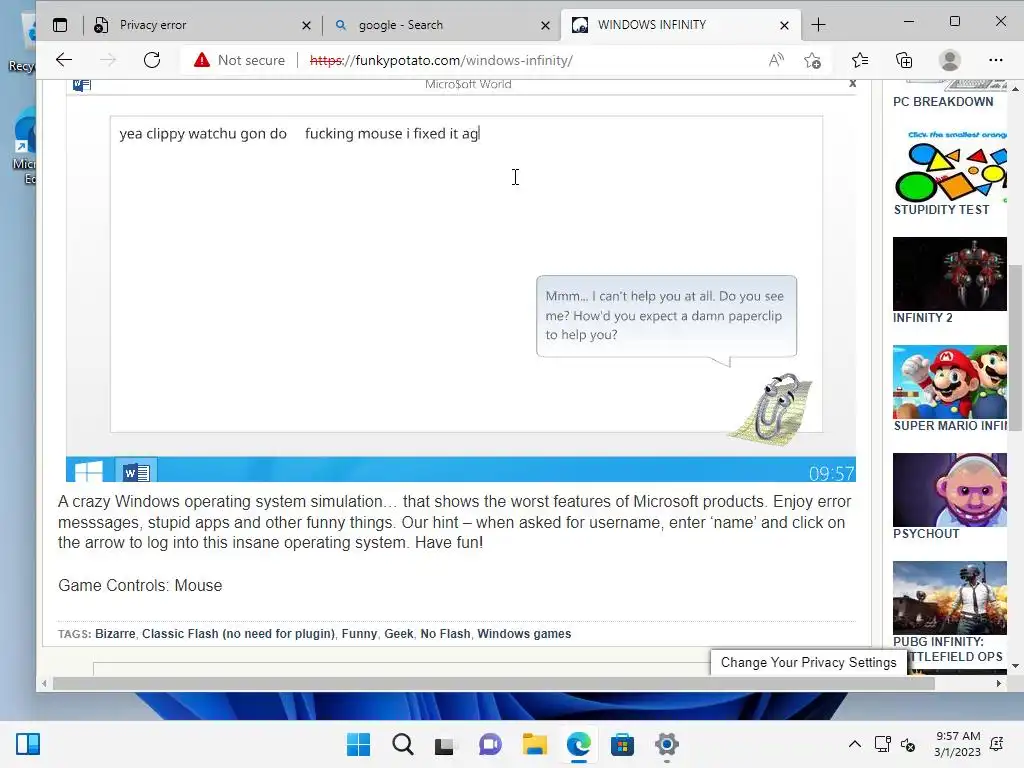This screenshot has width=1024, height=768.
Task: Open File Explorer from the taskbar
Action: 534,744
